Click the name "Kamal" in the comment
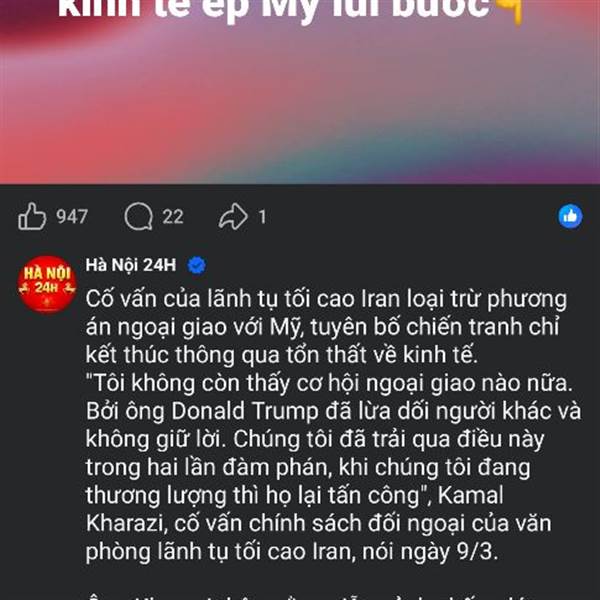600x600 pixels. click(470, 495)
